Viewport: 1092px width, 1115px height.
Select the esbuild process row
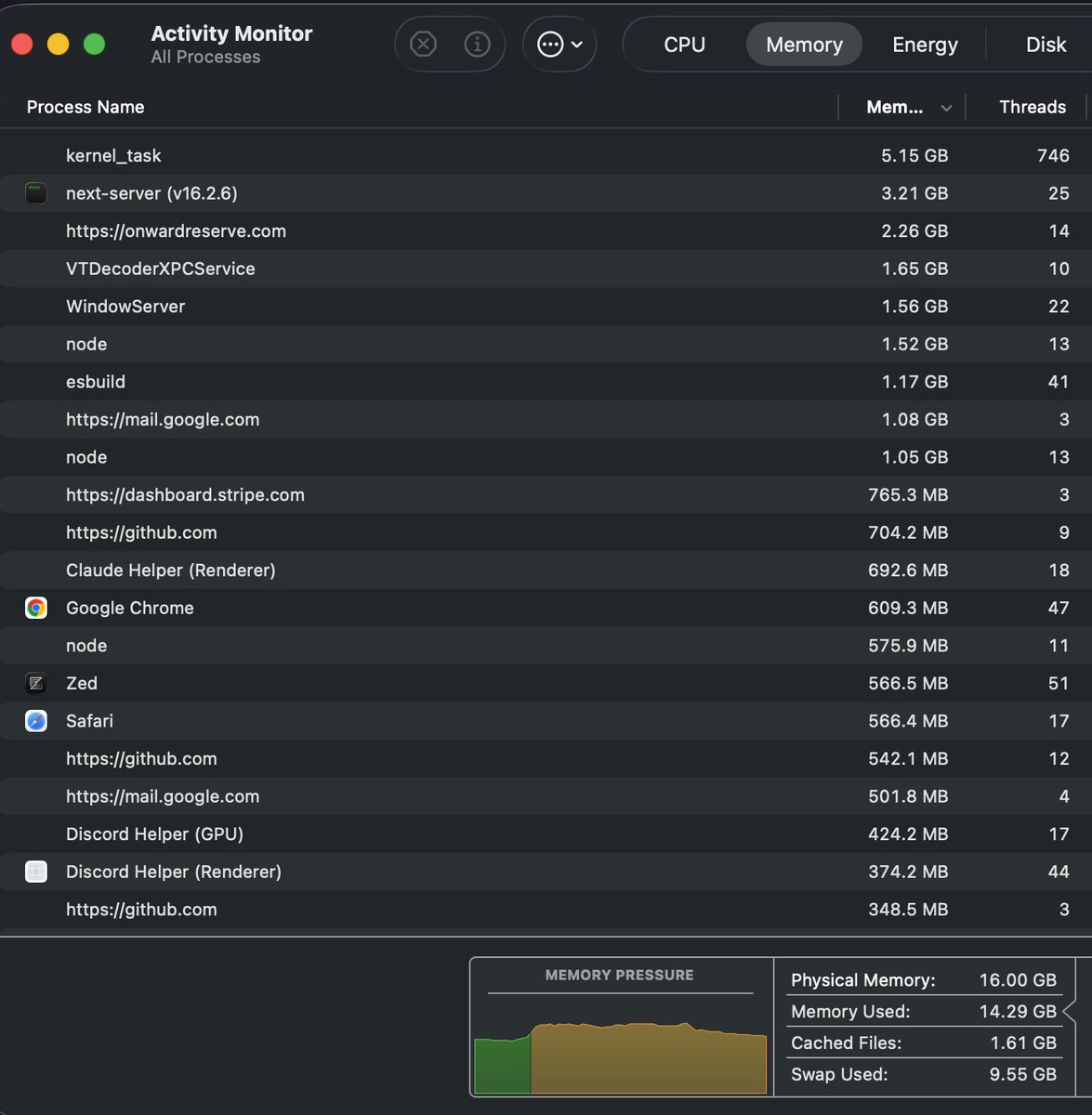546,382
